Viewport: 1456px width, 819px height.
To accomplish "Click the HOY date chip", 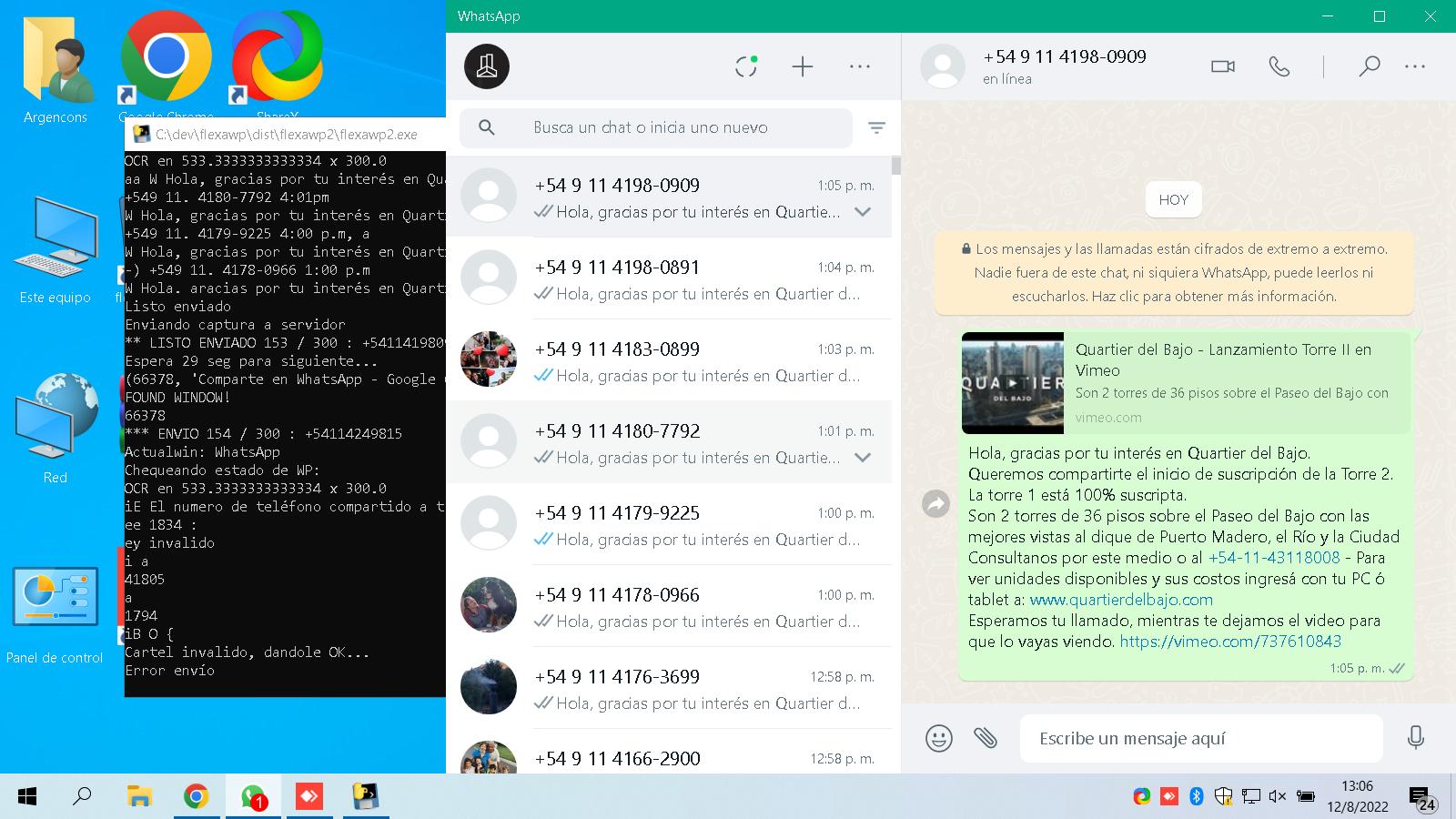I will 1174,200.
